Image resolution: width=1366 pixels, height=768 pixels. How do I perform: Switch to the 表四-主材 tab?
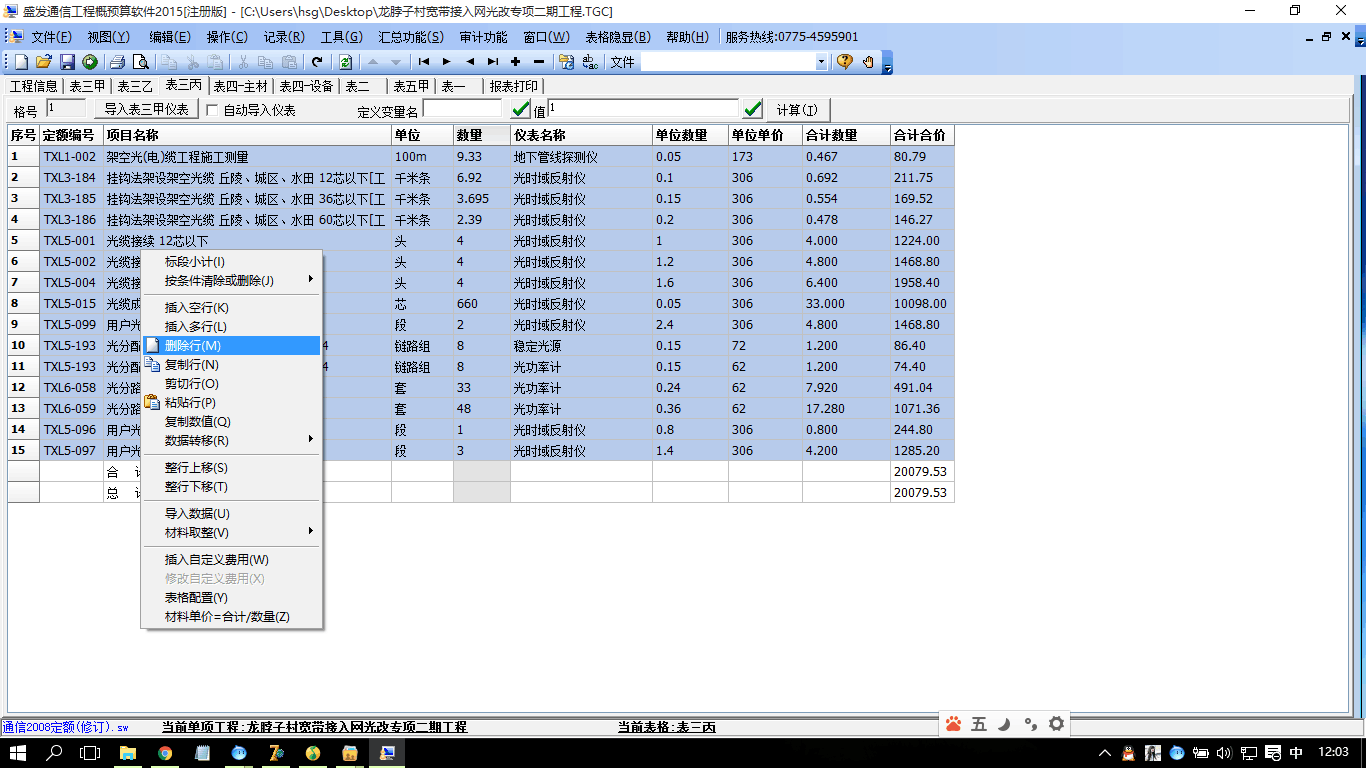coord(240,86)
